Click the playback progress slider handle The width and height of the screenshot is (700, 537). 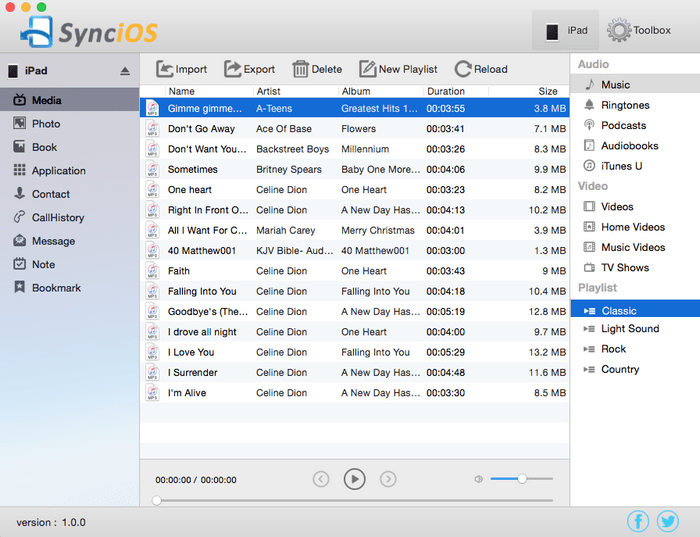coord(156,500)
